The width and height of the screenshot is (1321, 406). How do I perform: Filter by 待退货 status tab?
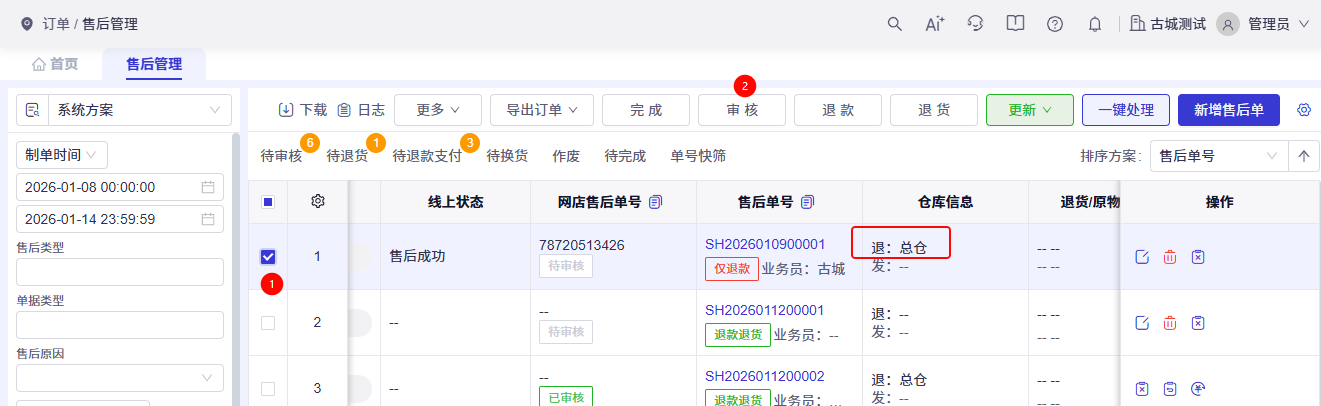click(347, 156)
